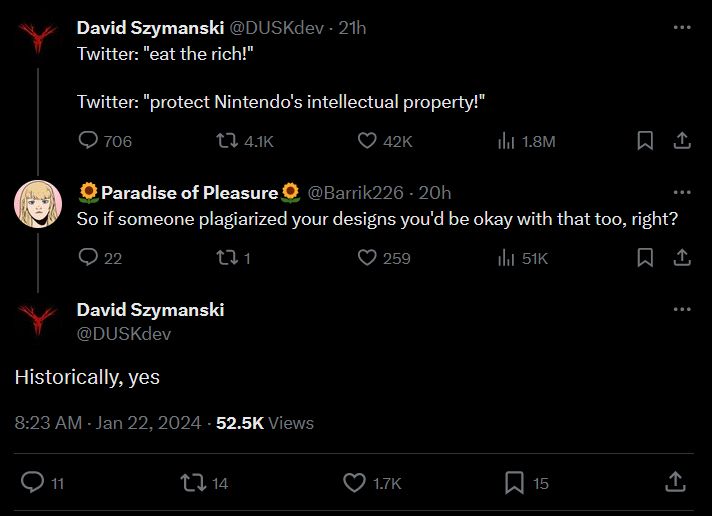Screen dimensions: 712x516
Task: Click the 8:23 AM Jan 22, 2024 timestamp
Action: 108,423
